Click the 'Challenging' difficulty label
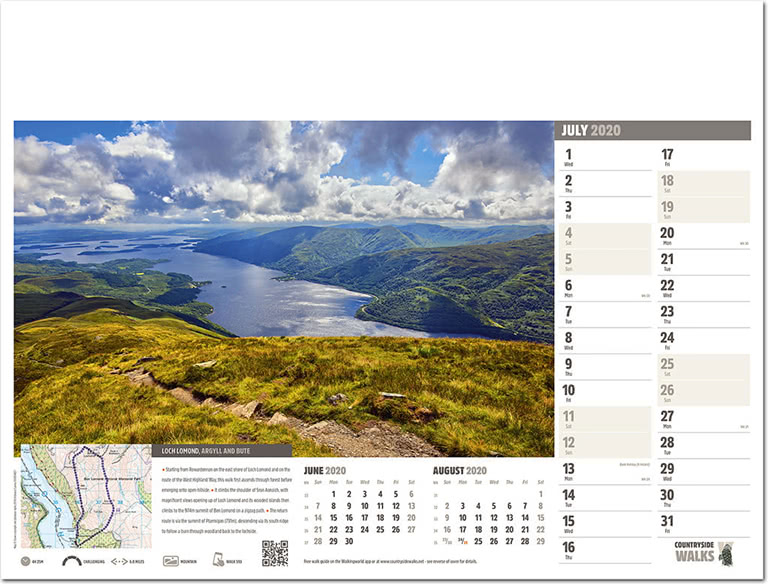This screenshot has width=768, height=584. click(x=94, y=561)
